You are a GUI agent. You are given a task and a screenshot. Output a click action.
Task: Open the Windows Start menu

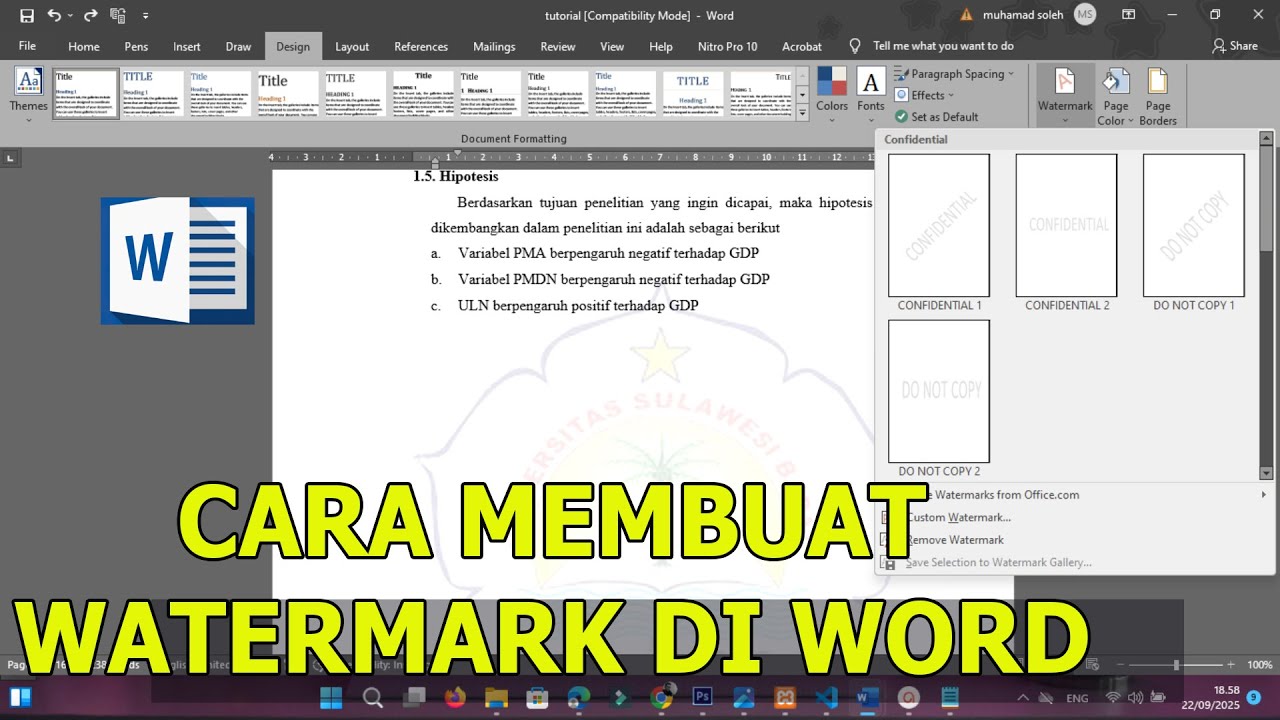(x=331, y=697)
